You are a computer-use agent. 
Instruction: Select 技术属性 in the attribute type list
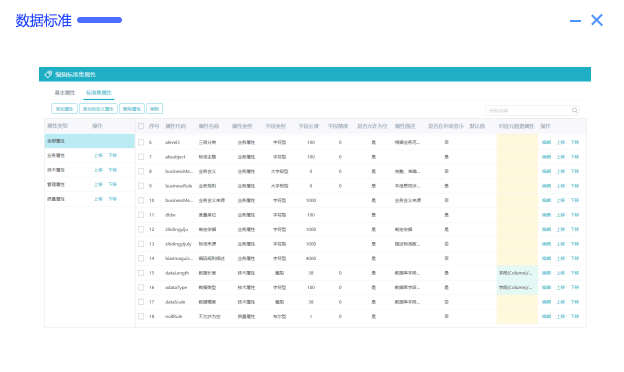[56, 170]
